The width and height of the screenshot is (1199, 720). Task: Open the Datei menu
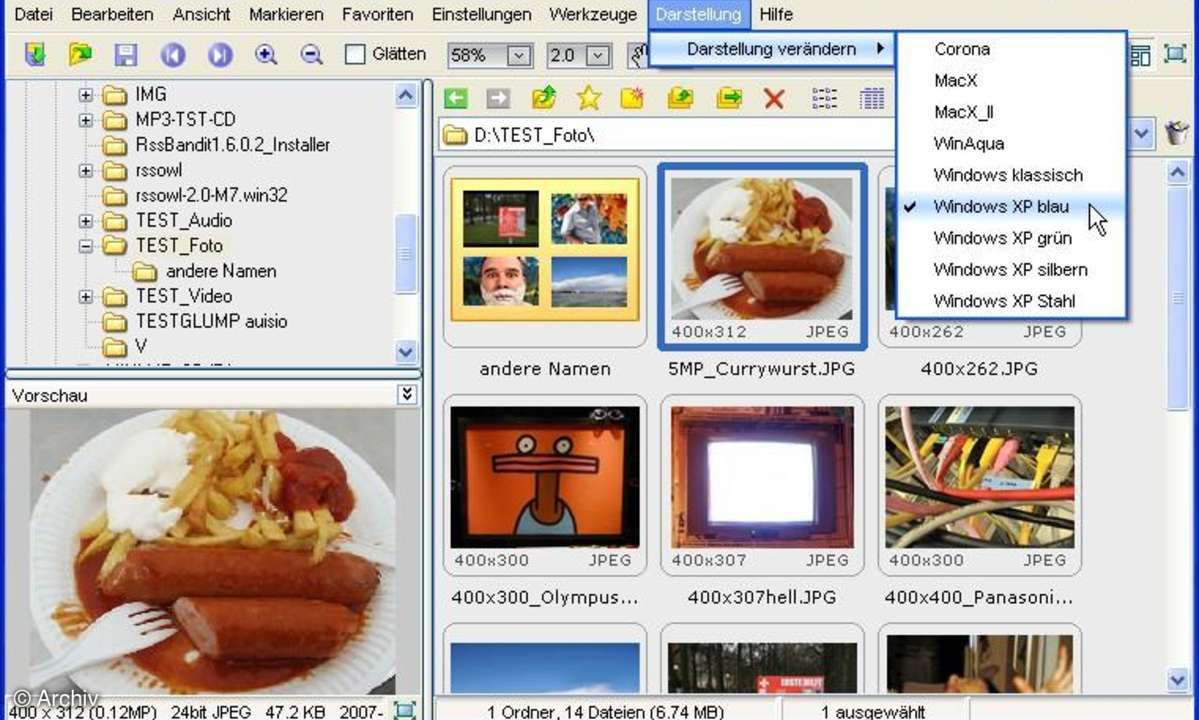tap(34, 14)
